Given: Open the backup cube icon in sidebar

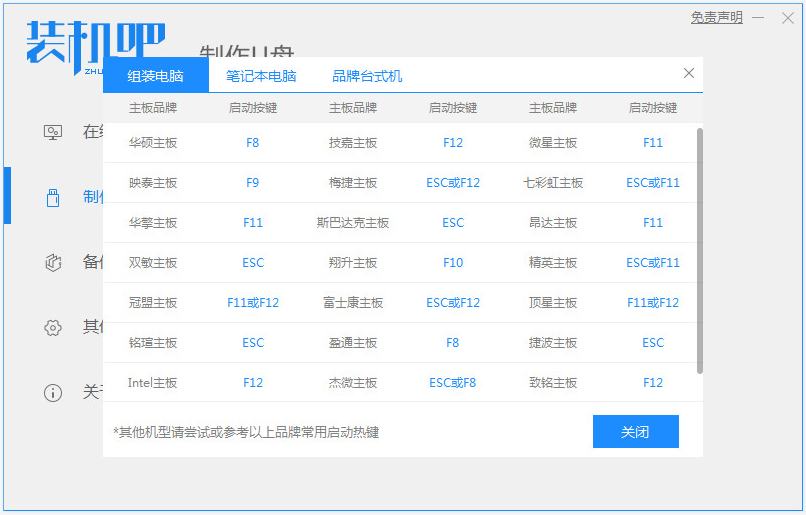Looking at the screenshot, I should point(53,262).
